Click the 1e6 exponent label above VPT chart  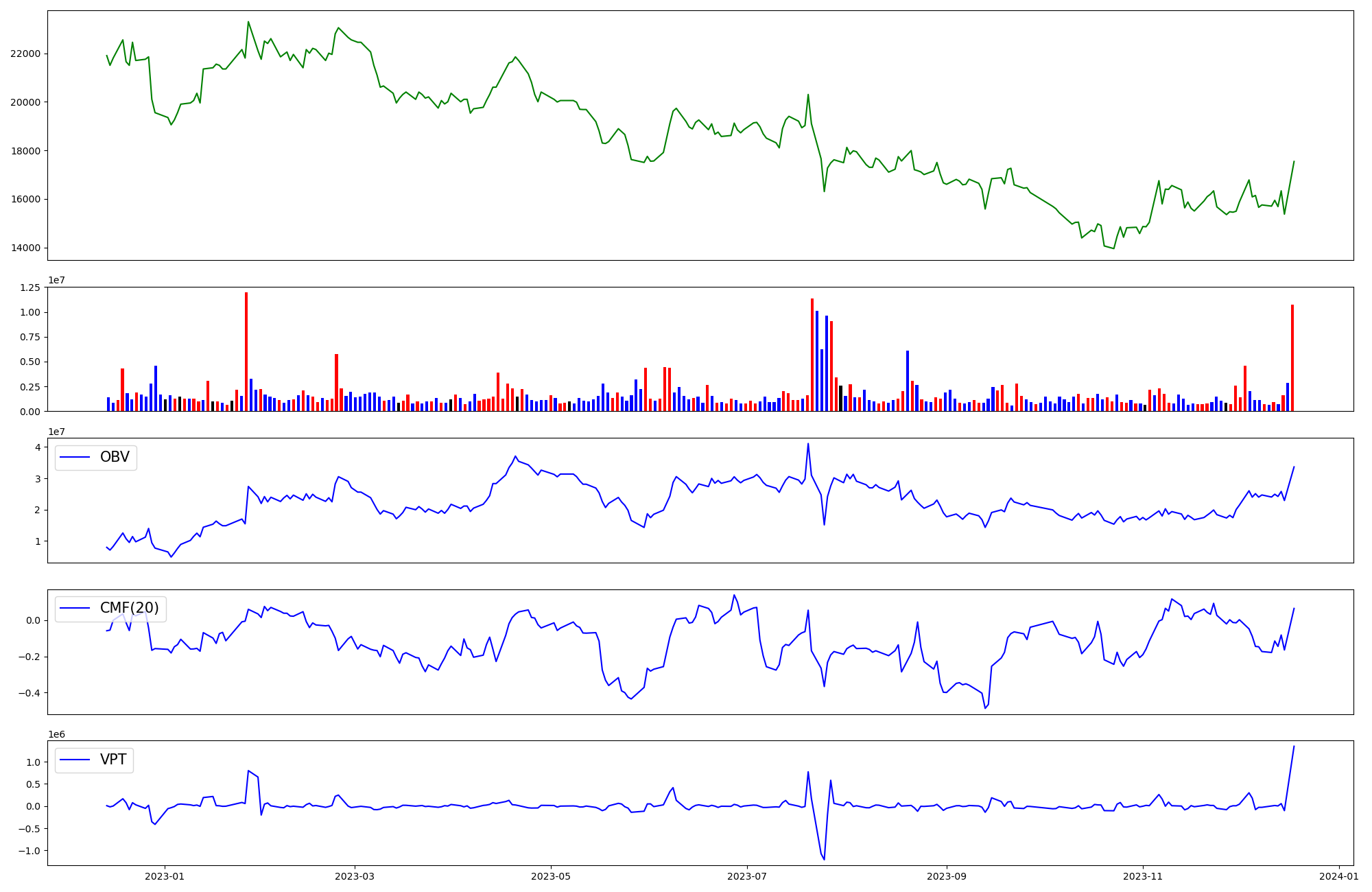[56, 735]
